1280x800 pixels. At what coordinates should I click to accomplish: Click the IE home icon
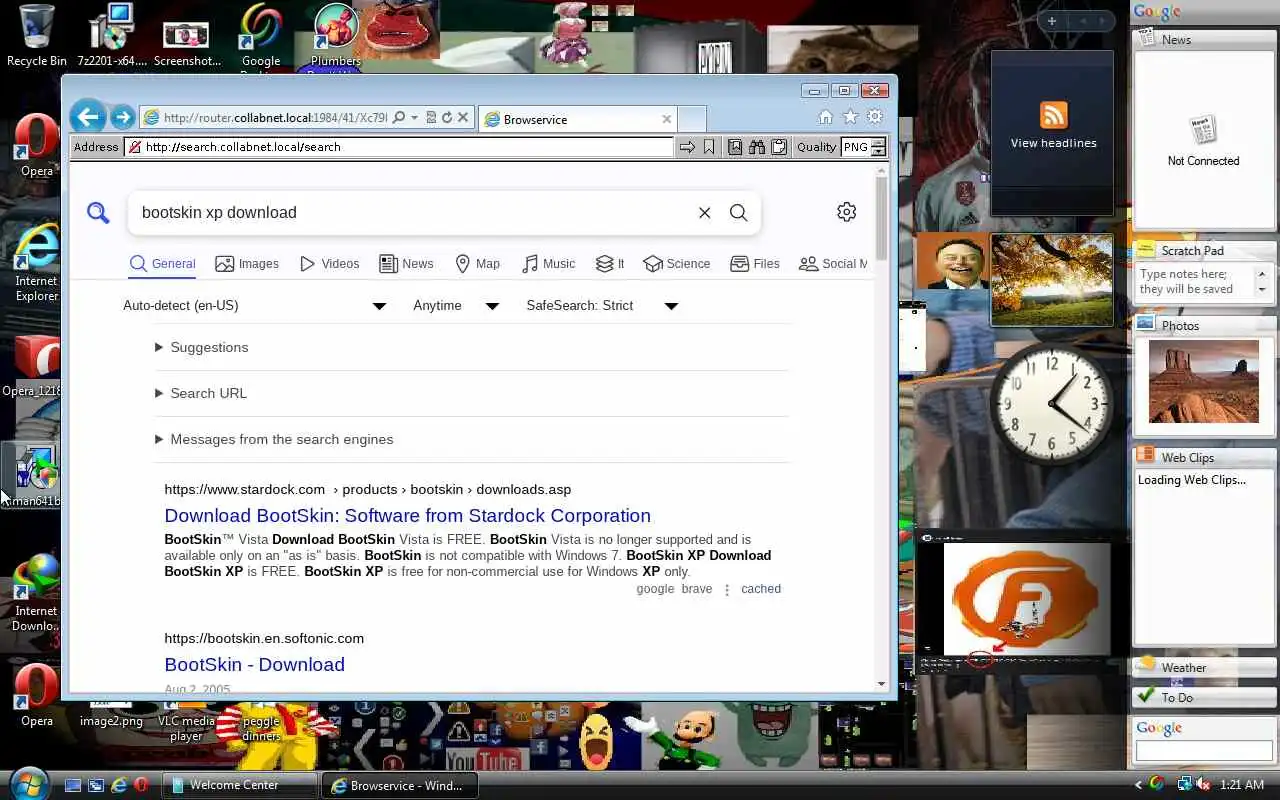pos(825,117)
